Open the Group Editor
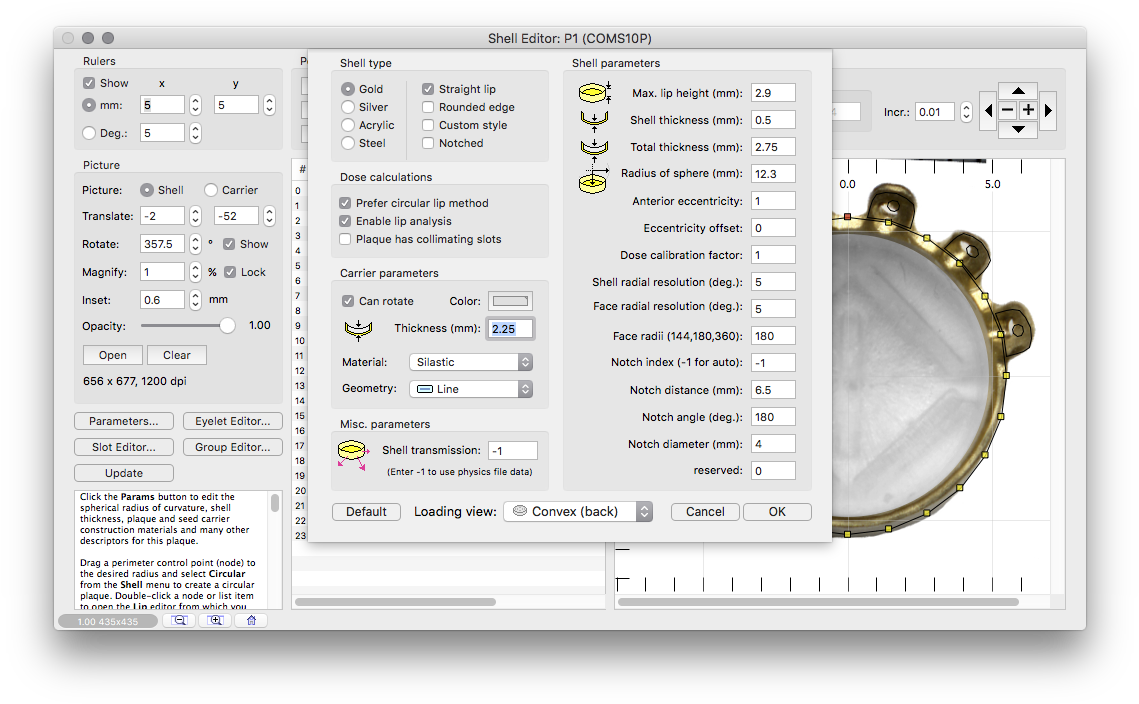 pyautogui.click(x=232, y=448)
